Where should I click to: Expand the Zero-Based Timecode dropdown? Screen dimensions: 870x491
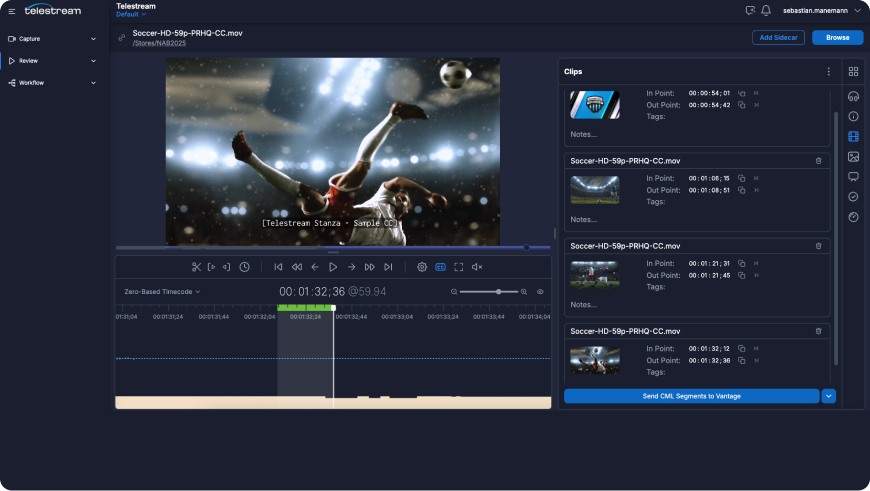(162, 292)
